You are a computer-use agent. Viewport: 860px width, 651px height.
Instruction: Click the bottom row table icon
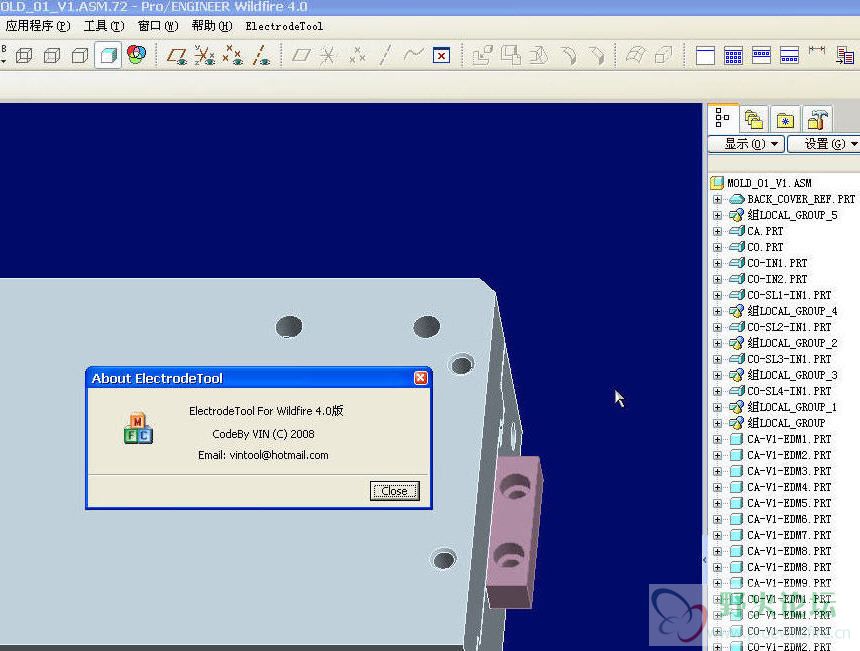click(789, 55)
